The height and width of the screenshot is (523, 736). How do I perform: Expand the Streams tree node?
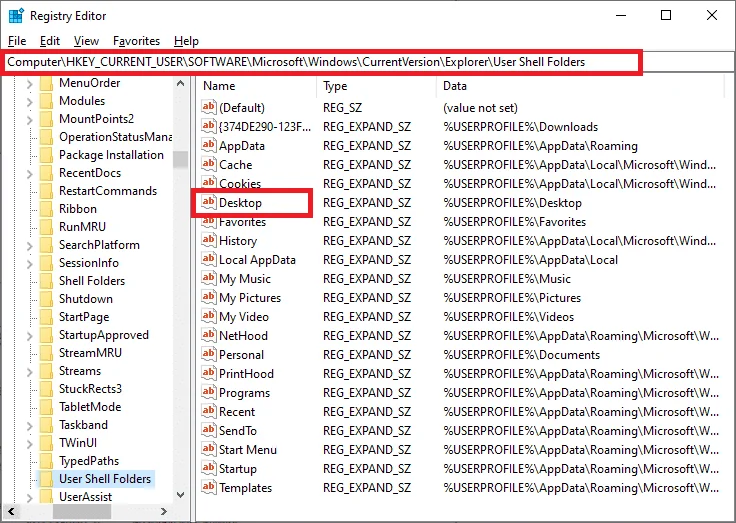(x=30, y=371)
